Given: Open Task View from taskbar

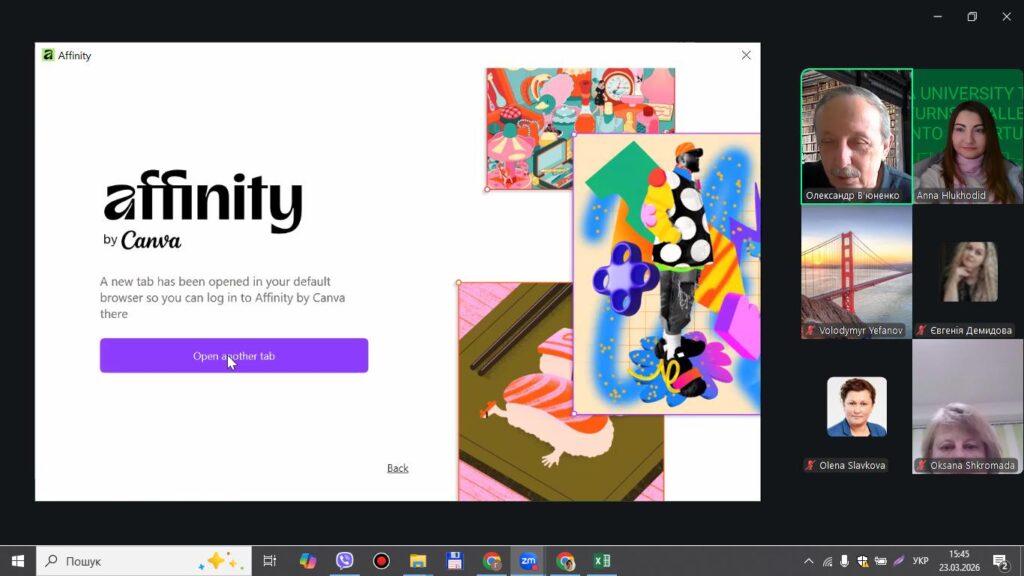Looking at the screenshot, I should [x=269, y=561].
